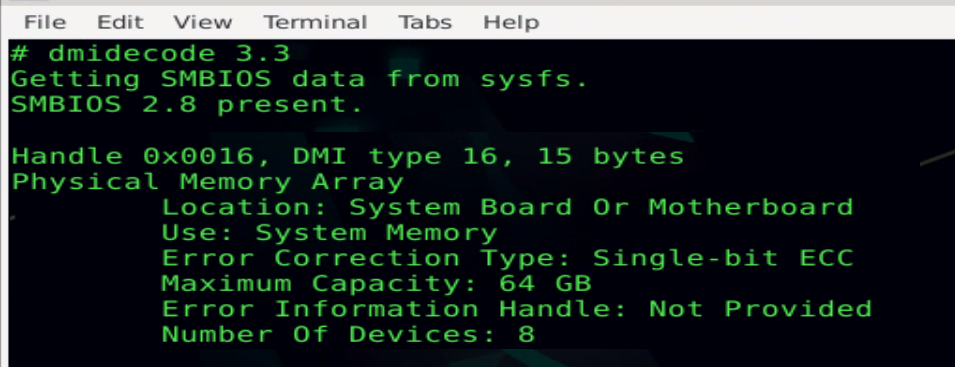The height and width of the screenshot is (367, 955).
Task: Open the Edit menu
Action: [120, 23]
